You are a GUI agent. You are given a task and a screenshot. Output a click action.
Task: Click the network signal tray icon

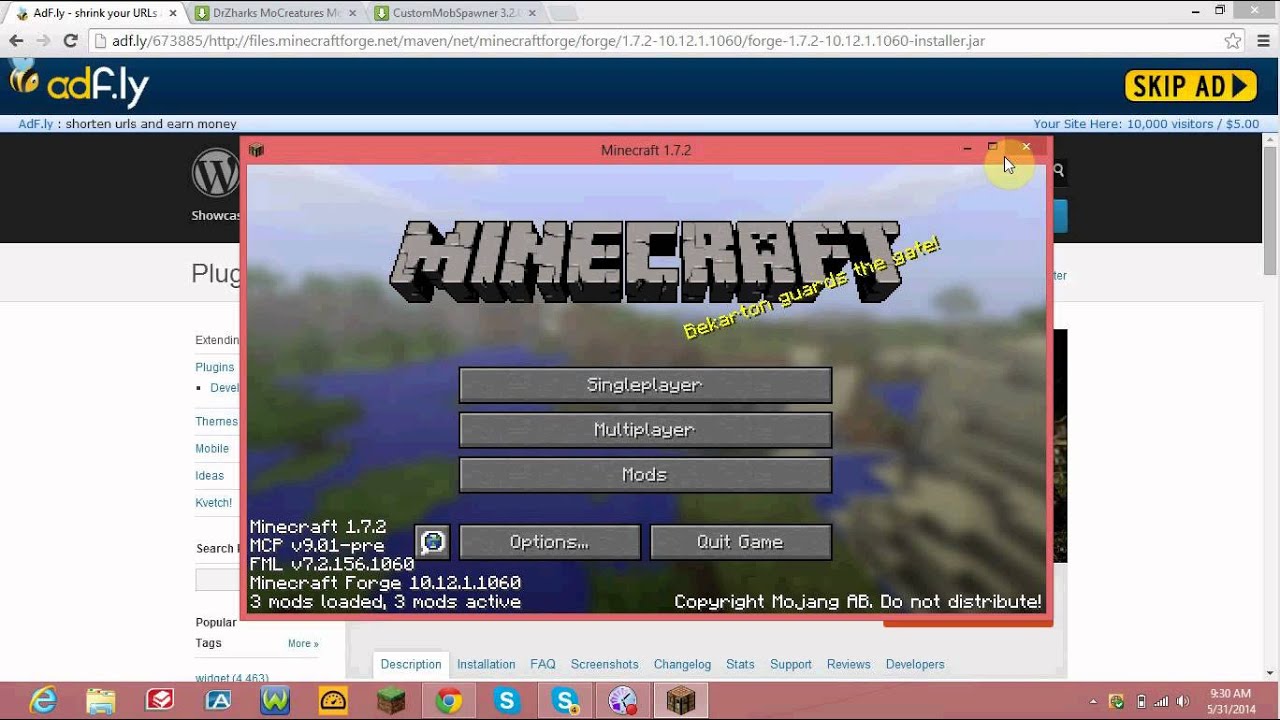[1162, 701]
